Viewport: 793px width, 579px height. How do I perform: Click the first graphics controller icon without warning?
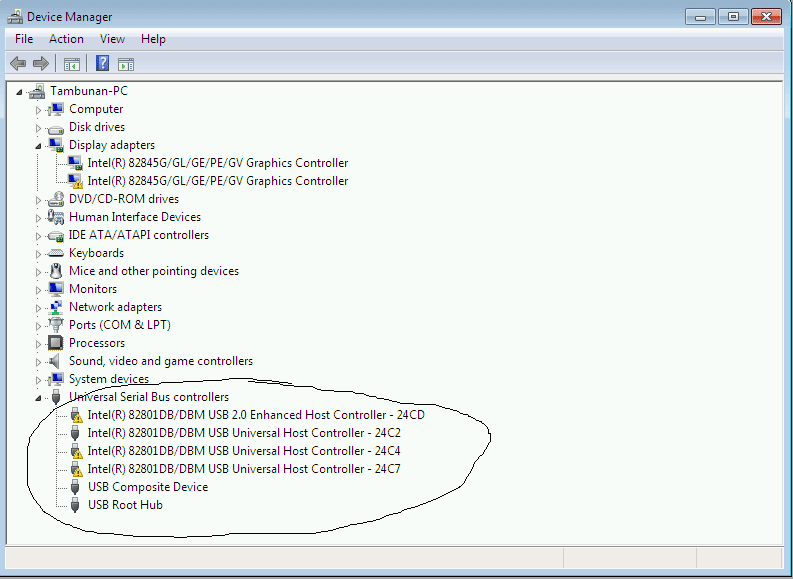(x=75, y=163)
